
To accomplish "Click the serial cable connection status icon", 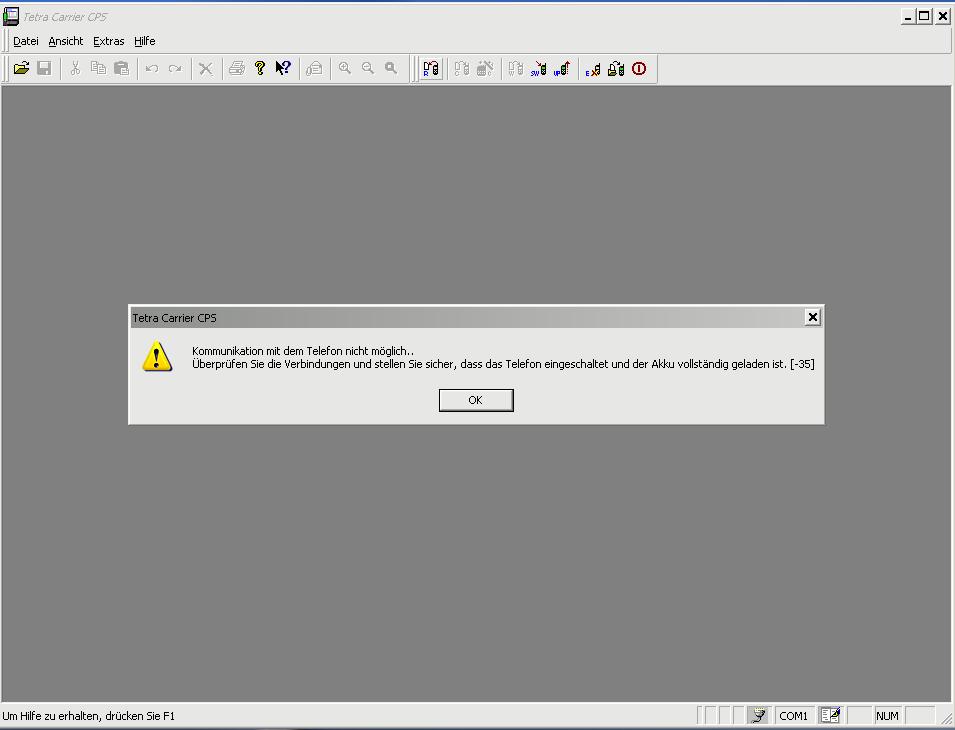I will click(x=759, y=716).
